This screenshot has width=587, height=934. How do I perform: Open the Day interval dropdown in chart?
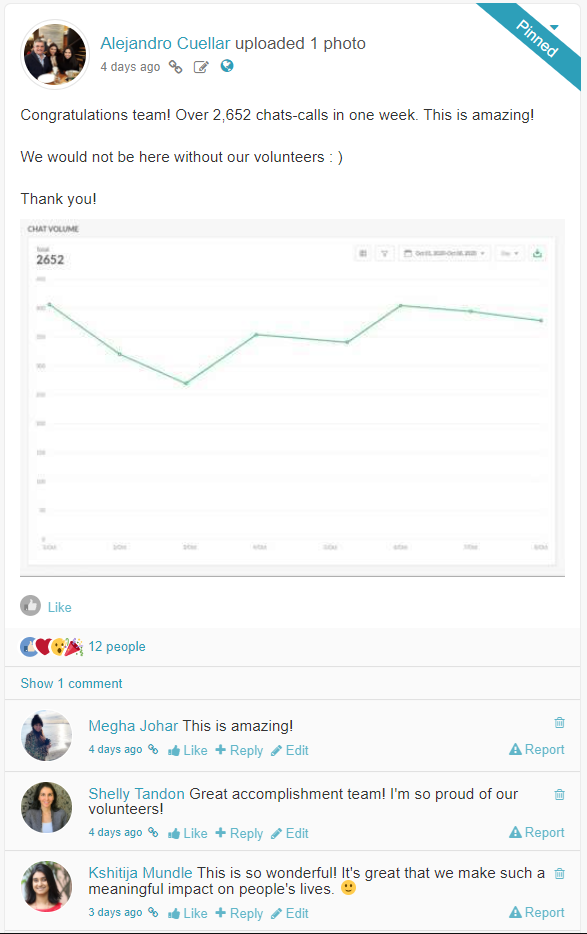510,253
